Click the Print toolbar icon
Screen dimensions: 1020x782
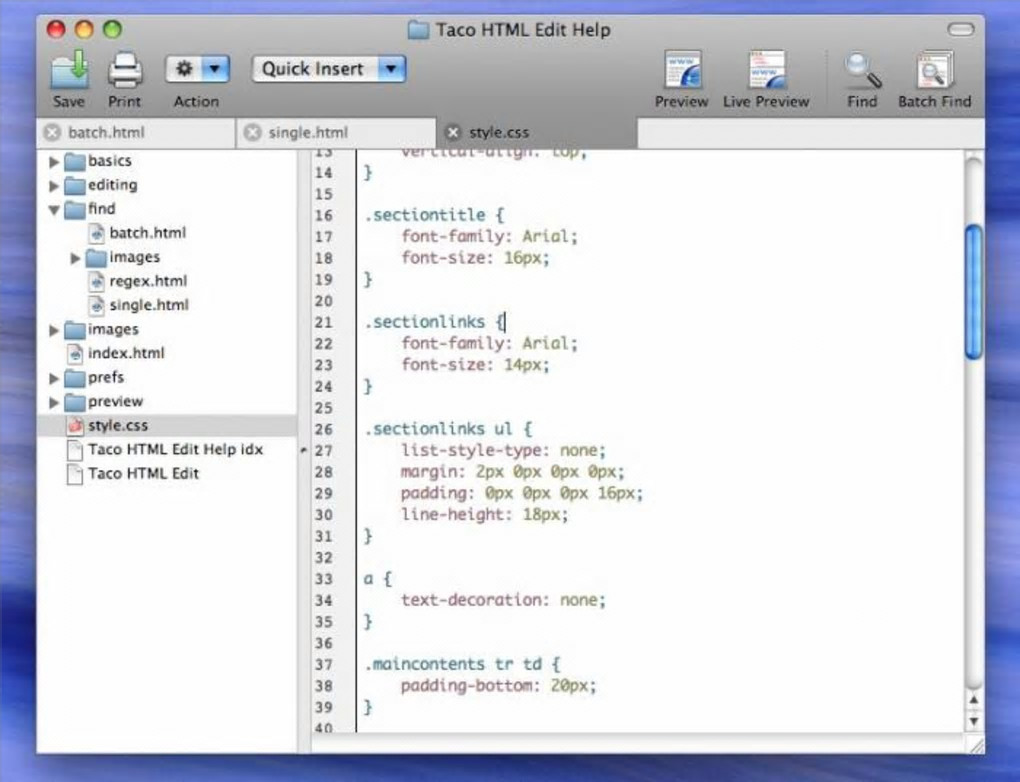click(x=125, y=70)
